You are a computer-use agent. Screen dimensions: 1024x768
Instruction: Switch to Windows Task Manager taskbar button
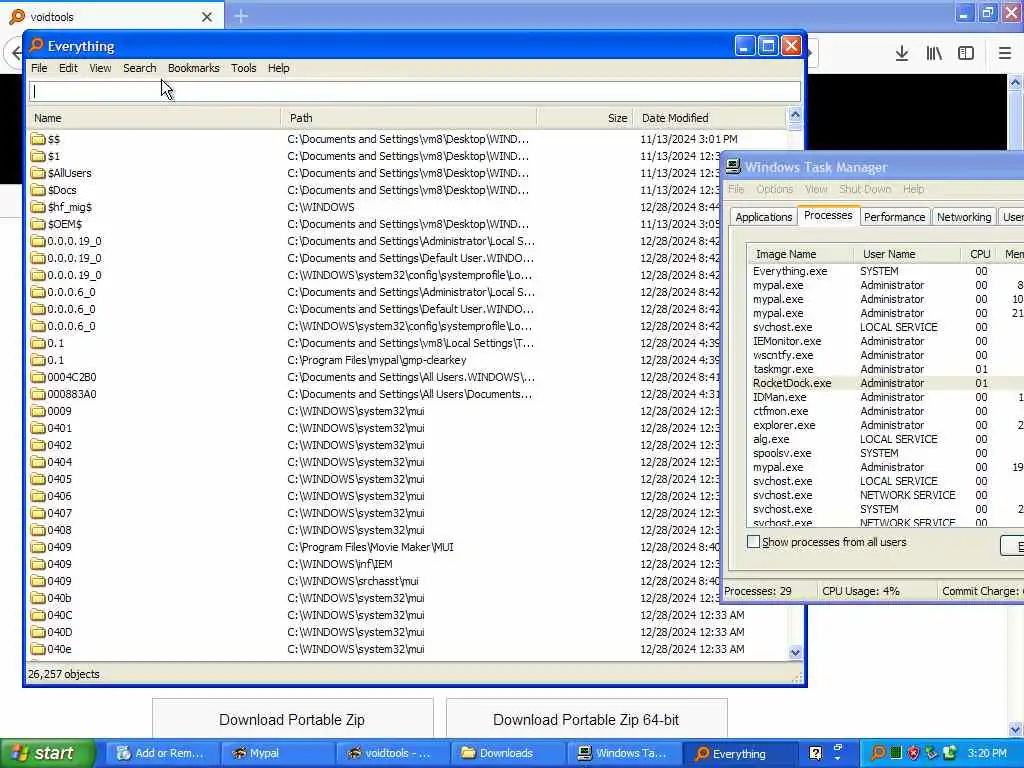click(623, 753)
